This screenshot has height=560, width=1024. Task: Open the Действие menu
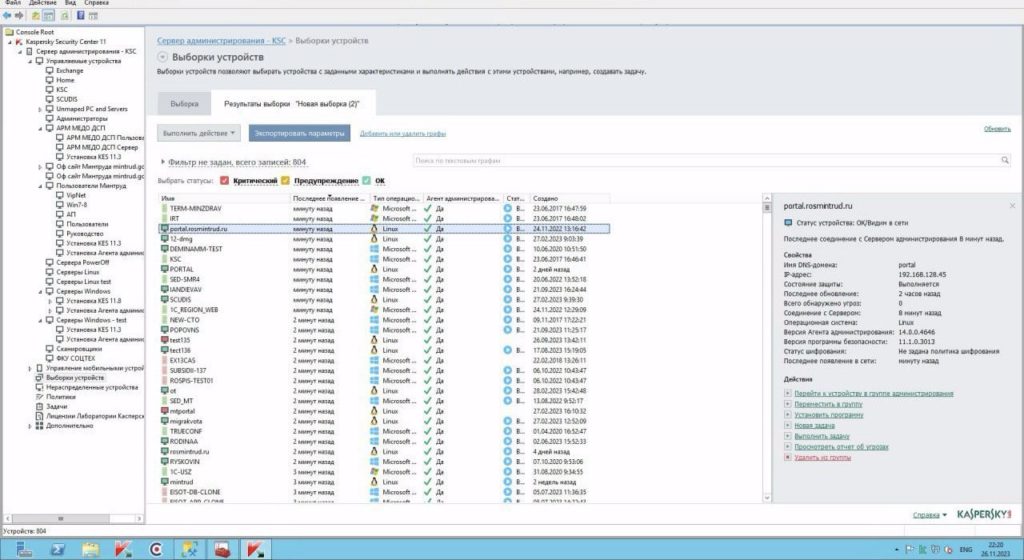click(x=43, y=4)
